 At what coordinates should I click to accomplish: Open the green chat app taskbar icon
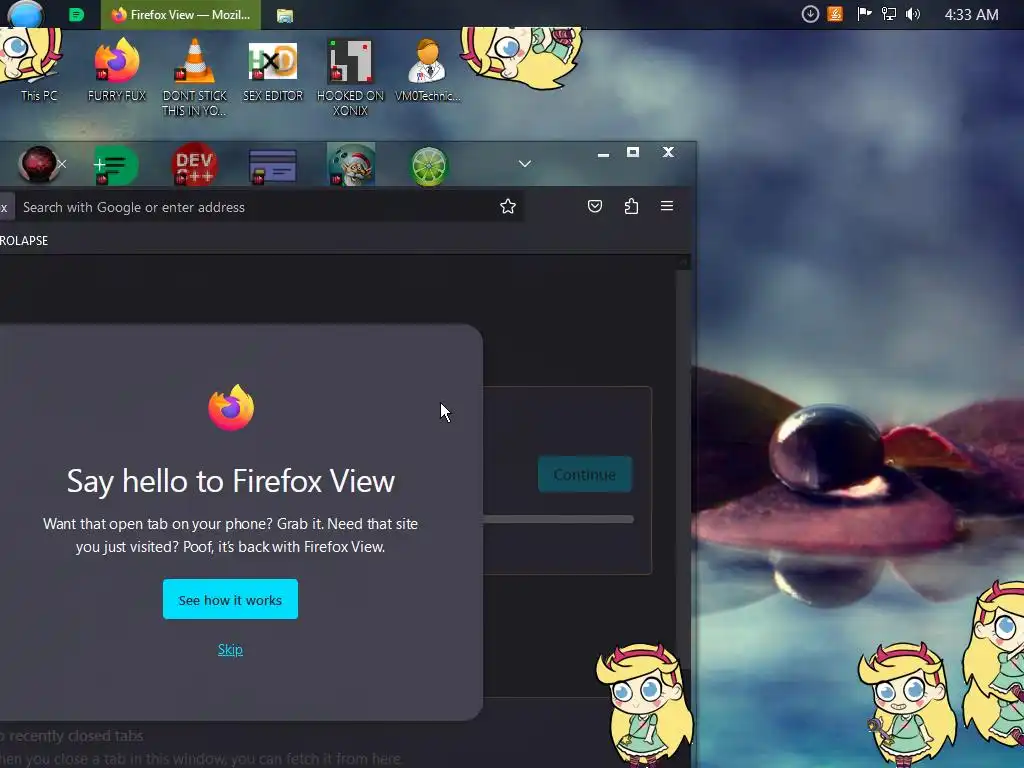tap(76, 14)
